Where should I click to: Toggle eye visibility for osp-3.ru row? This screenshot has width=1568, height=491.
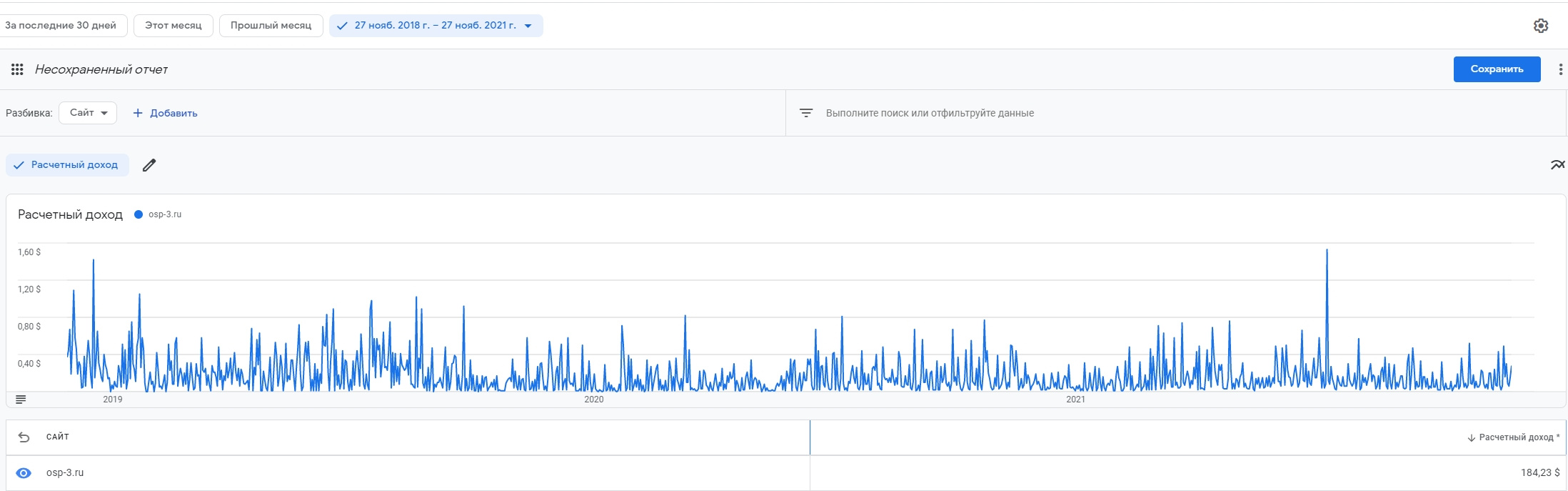24,473
